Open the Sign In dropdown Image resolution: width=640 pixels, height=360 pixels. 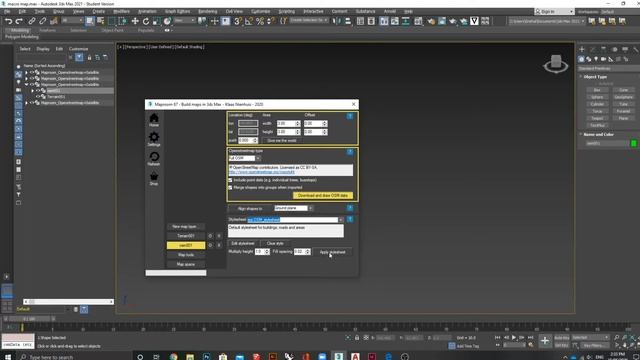554,11
